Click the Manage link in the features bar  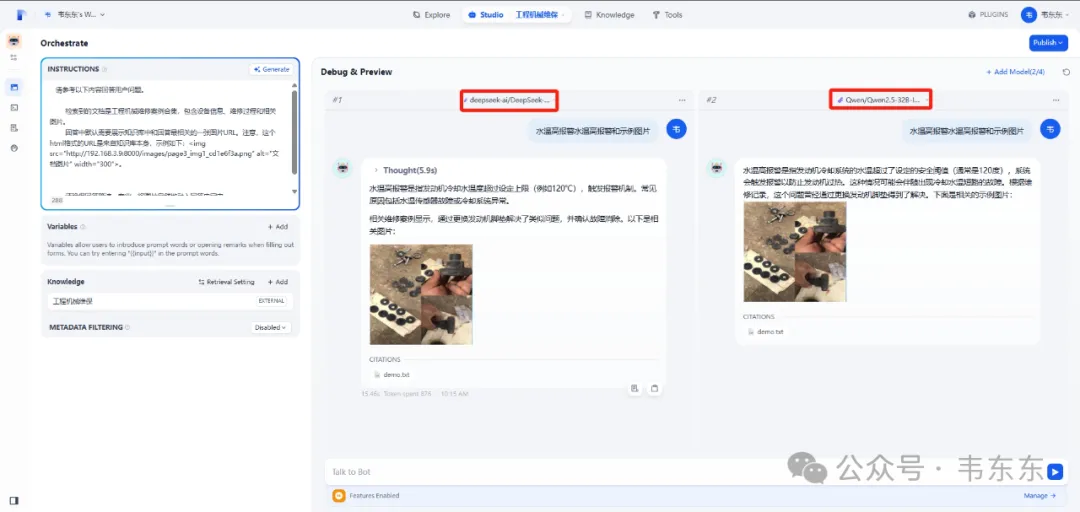[x=1039, y=495]
